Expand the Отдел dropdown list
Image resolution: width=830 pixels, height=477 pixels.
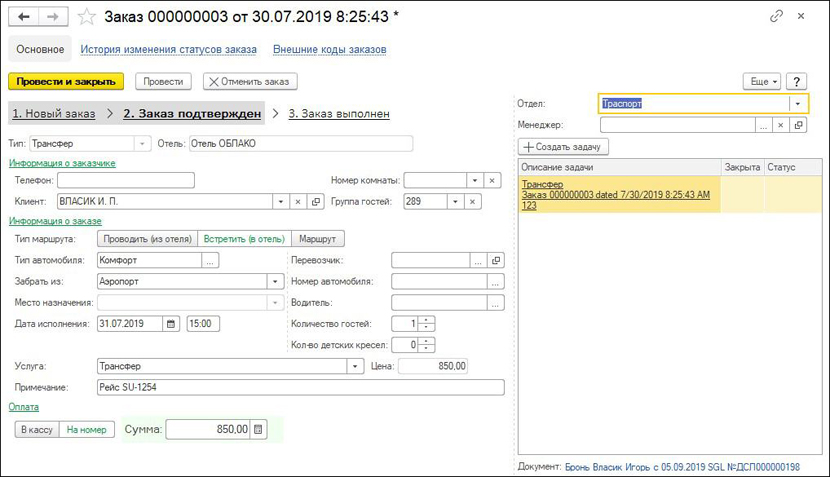point(798,103)
